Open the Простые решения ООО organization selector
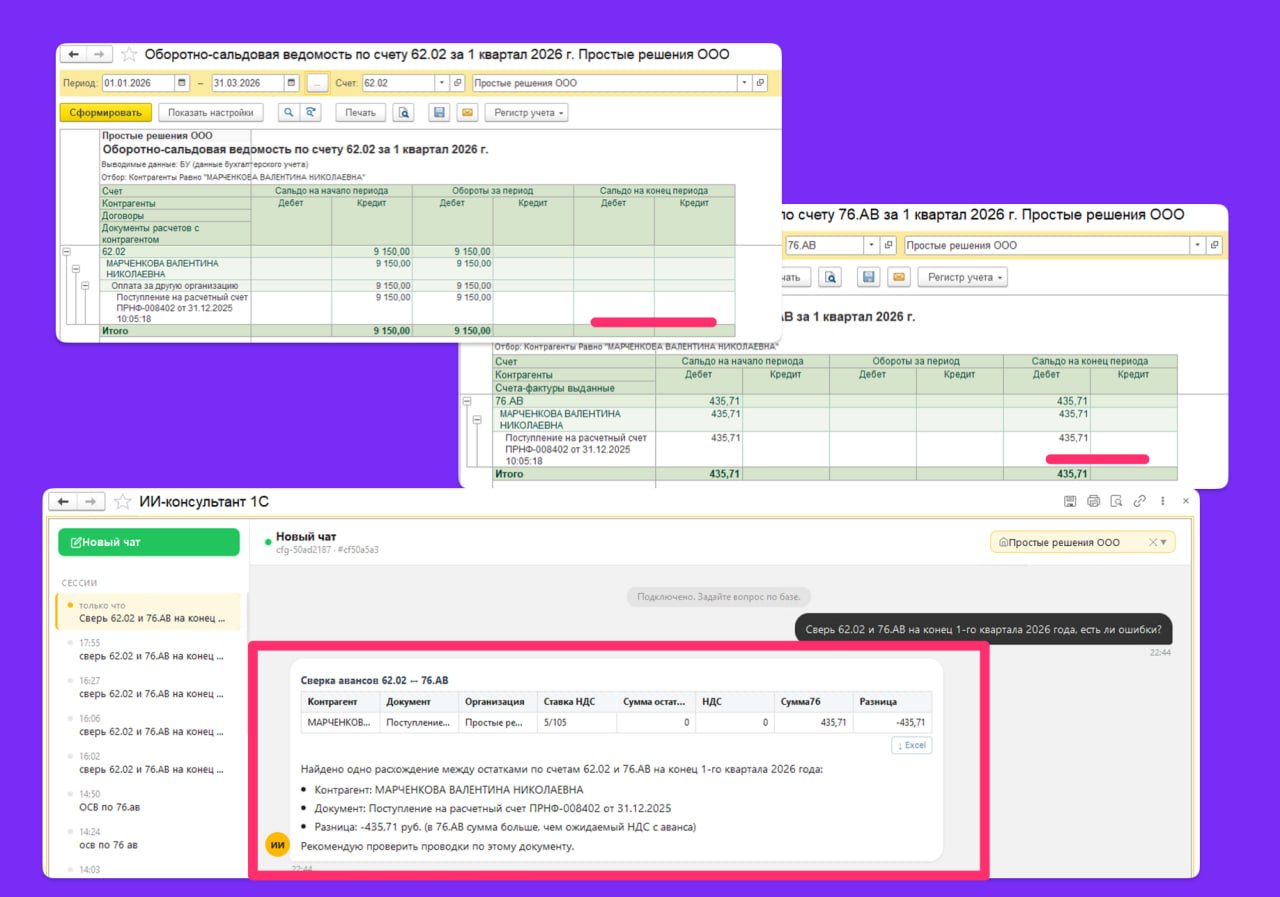Viewport: 1280px width, 897px height. click(x=1083, y=542)
